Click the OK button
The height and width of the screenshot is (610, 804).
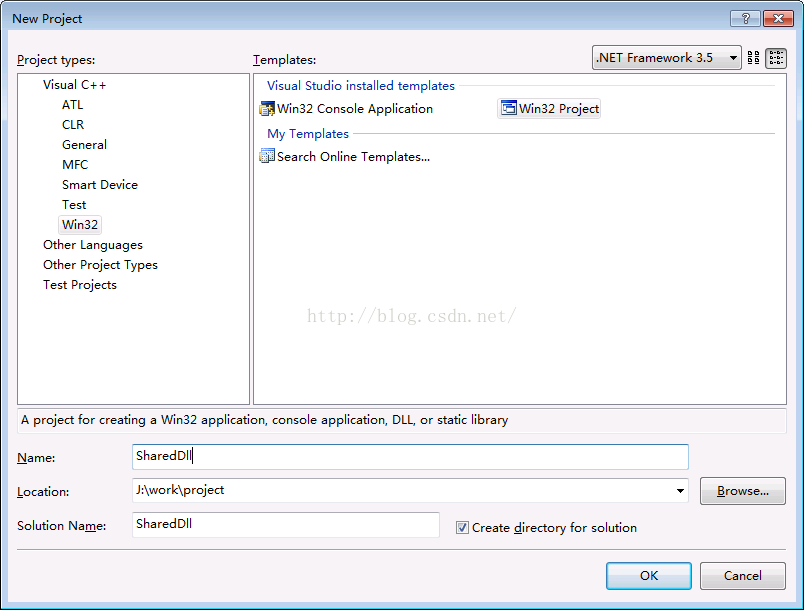[649, 576]
